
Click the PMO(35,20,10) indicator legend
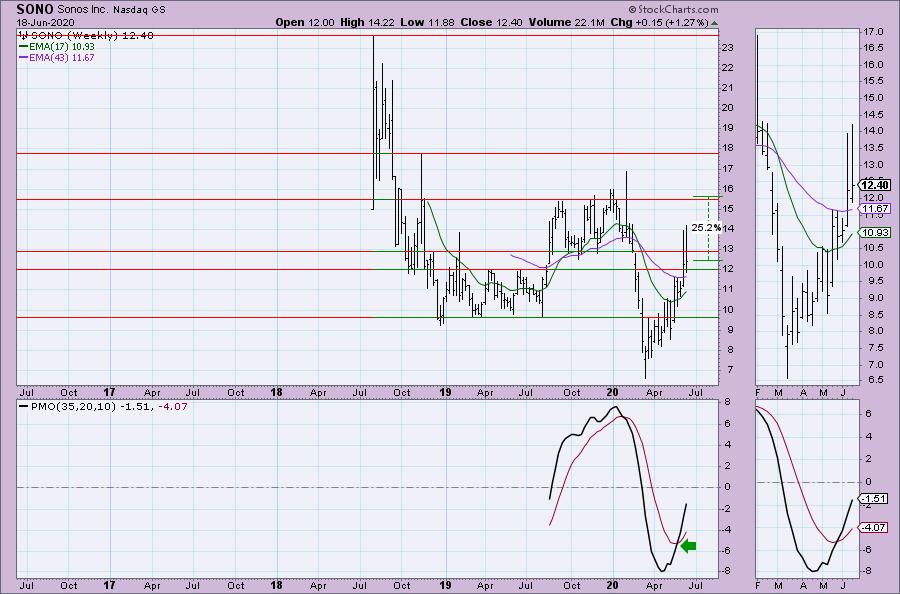103,406
